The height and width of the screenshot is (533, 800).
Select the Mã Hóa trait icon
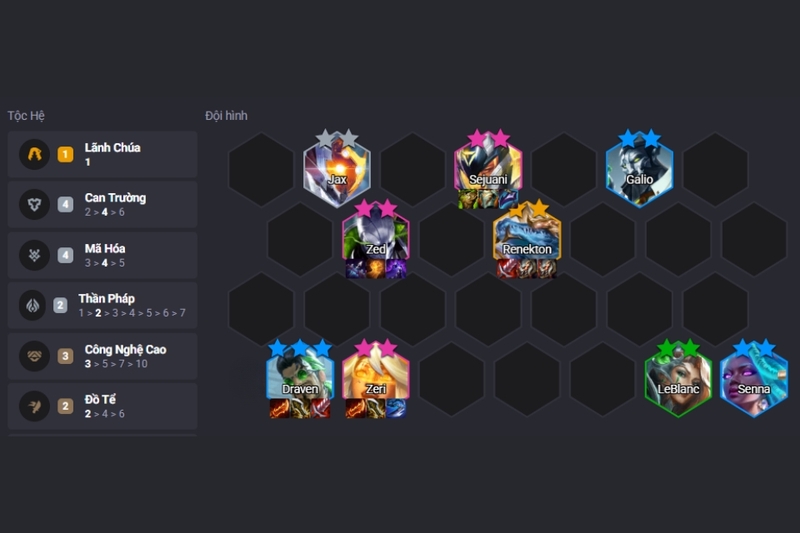[34, 255]
